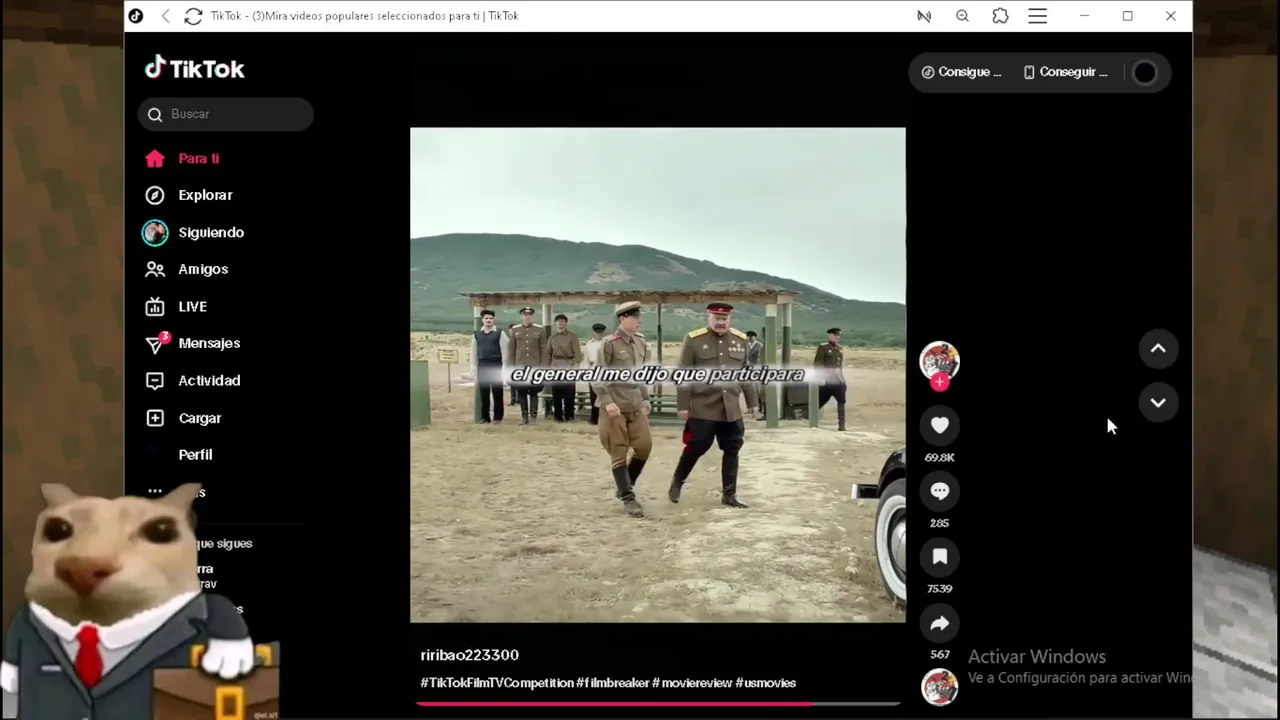The width and height of the screenshot is (1280, 720).
Task: Click the three-dots more icon in sidebar
Action: click(x=155, y=491)
